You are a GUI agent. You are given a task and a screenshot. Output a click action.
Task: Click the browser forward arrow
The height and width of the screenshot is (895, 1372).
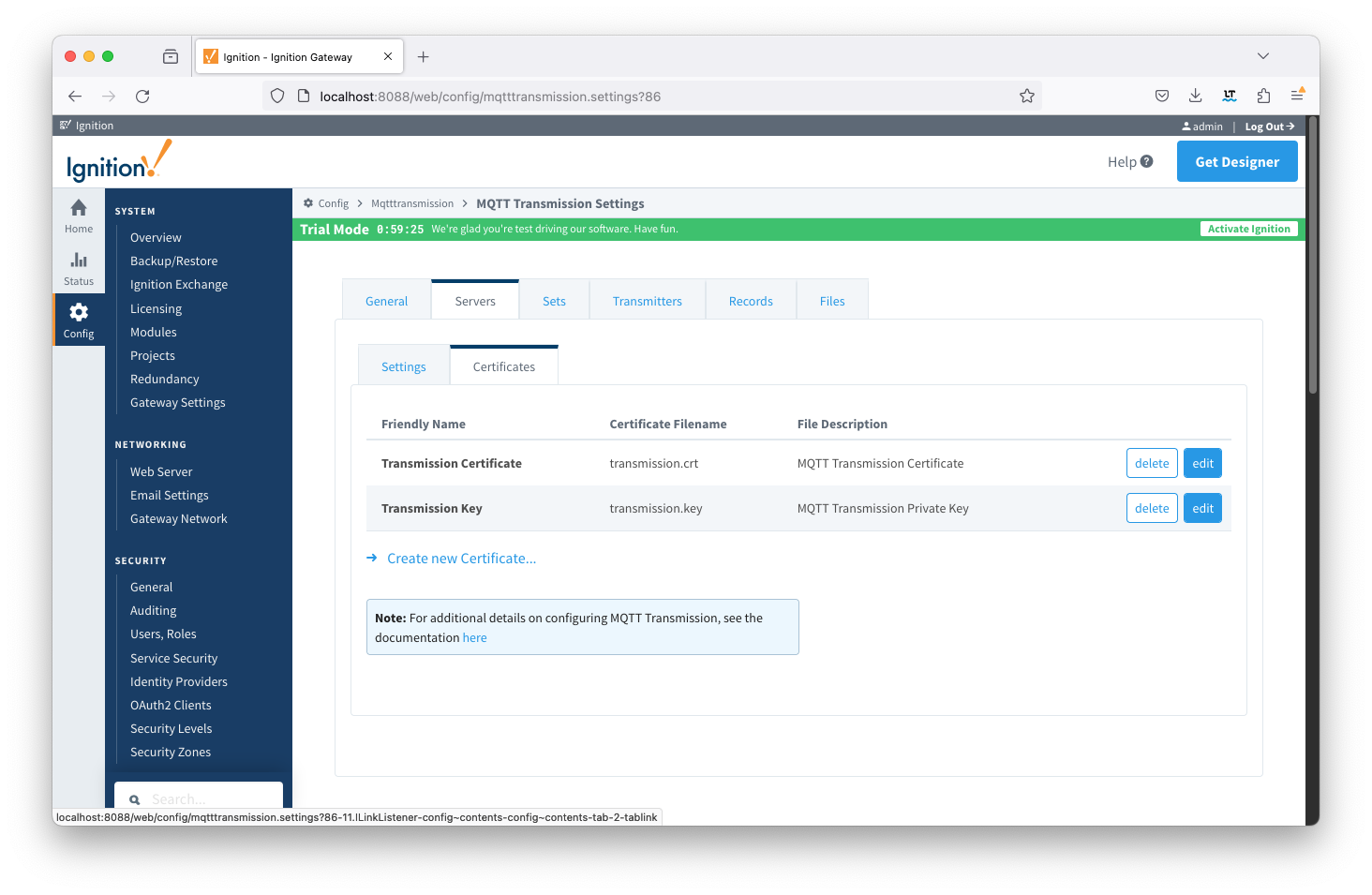109,96
